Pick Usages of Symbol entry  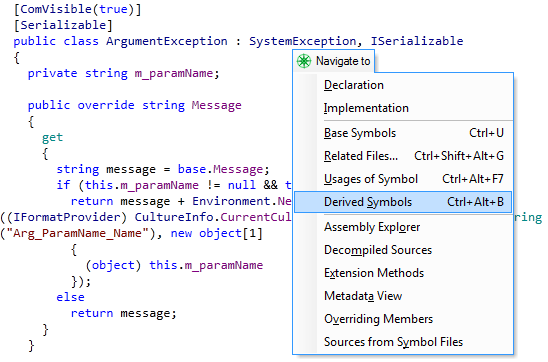[403, 179]
